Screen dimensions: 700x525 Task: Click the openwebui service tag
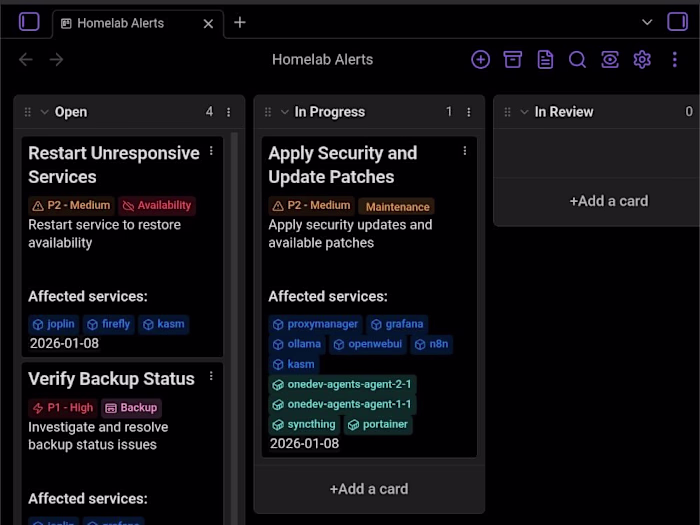tap(368, 344)
